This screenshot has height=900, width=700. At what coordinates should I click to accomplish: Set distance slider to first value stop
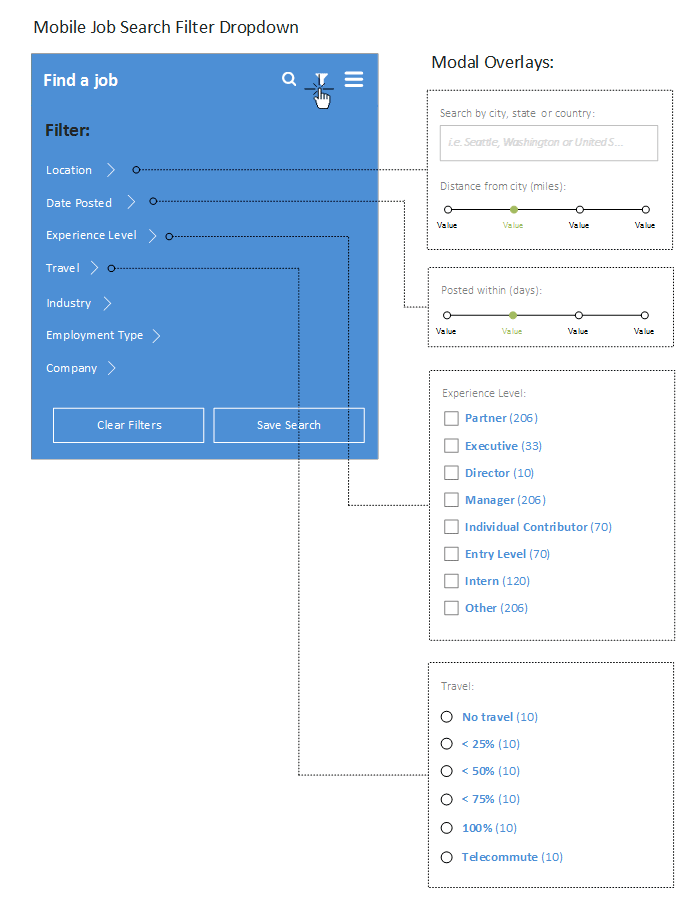point(448,210)
